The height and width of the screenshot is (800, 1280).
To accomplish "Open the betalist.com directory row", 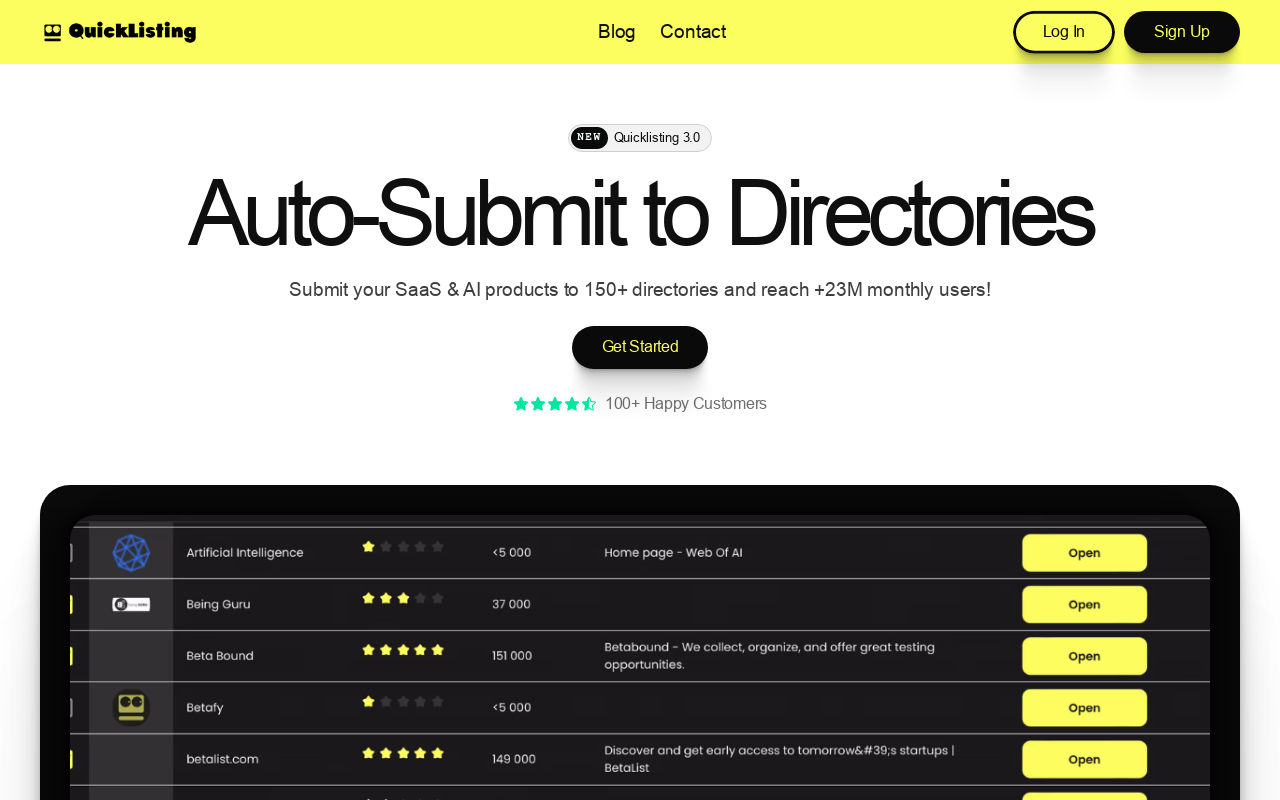I will pos(1084,759).
